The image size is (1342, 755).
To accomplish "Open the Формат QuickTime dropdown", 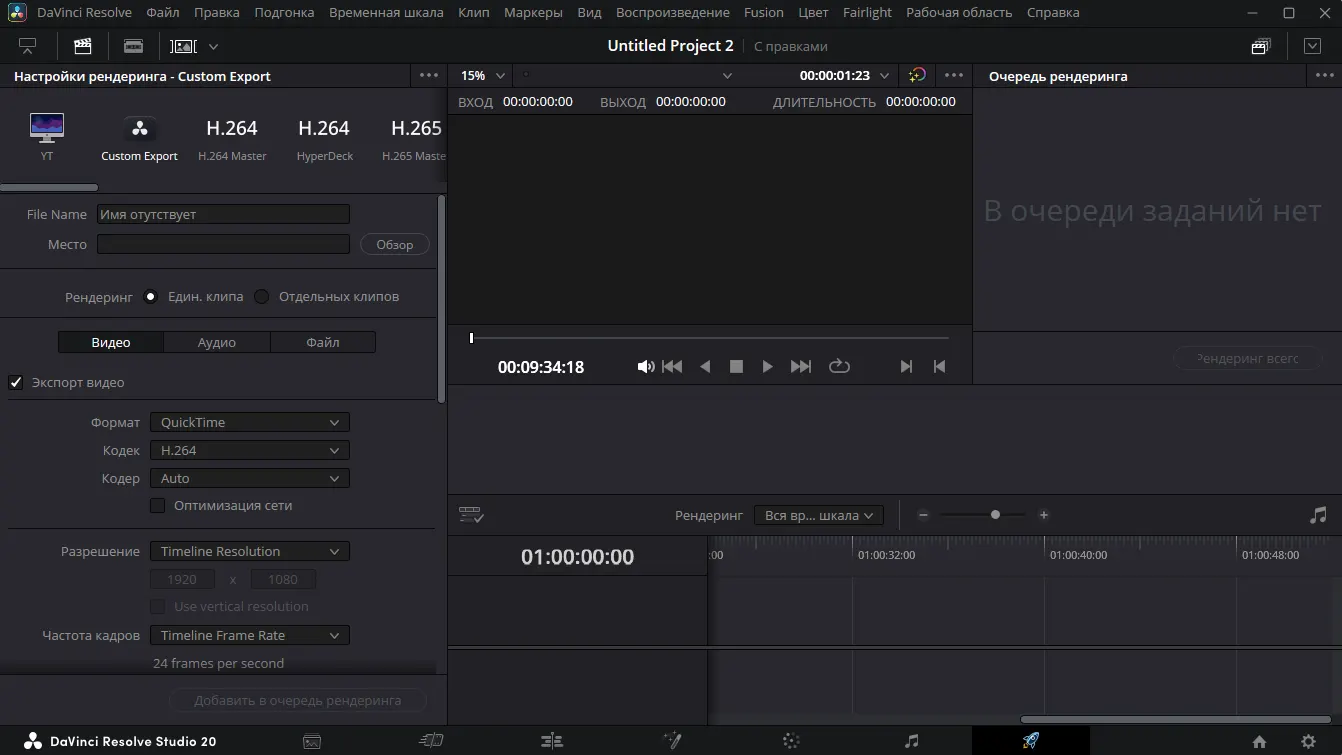I will pos(249,423).
